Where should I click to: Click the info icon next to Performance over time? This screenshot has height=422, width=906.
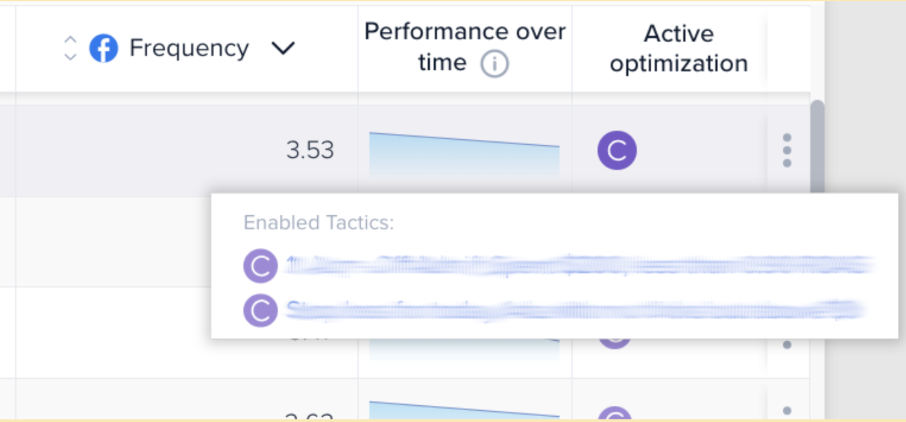click(x=495, y=64)
